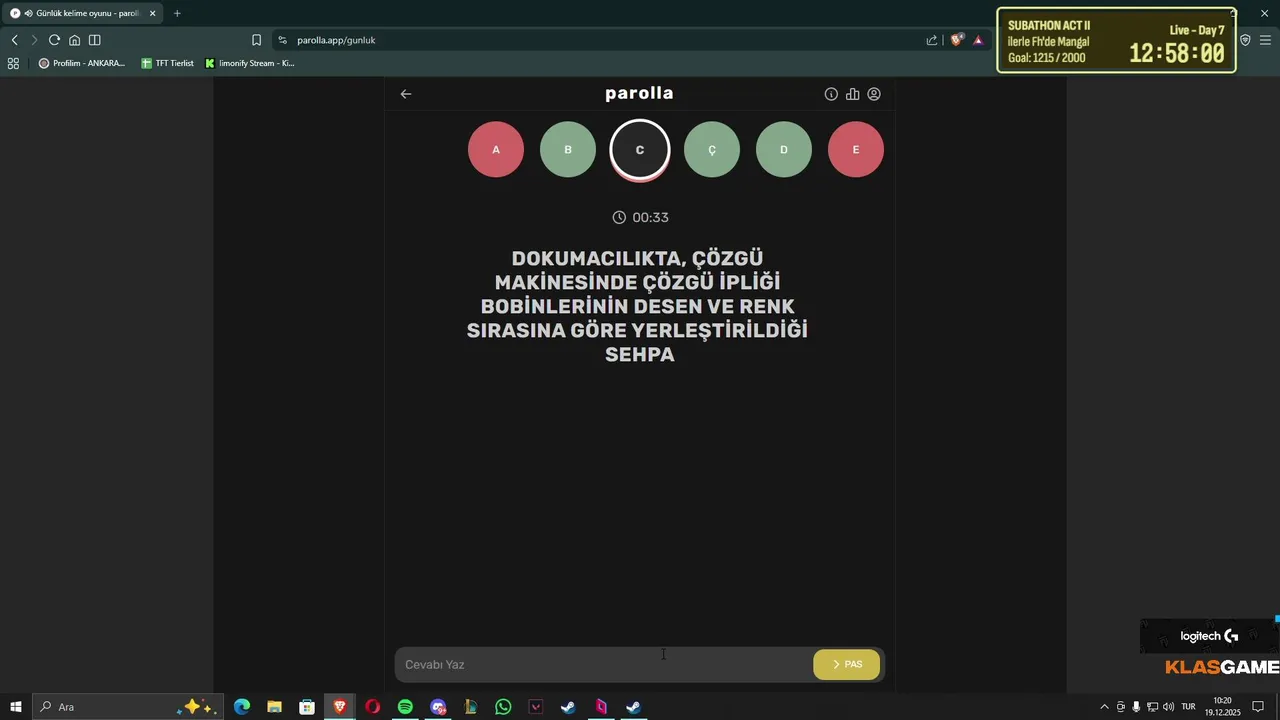Image resolution: width=1280 pixels, height=720 pixels.
Task: Open the bookmarks apps grid icon
Action: tap(13, 63)
